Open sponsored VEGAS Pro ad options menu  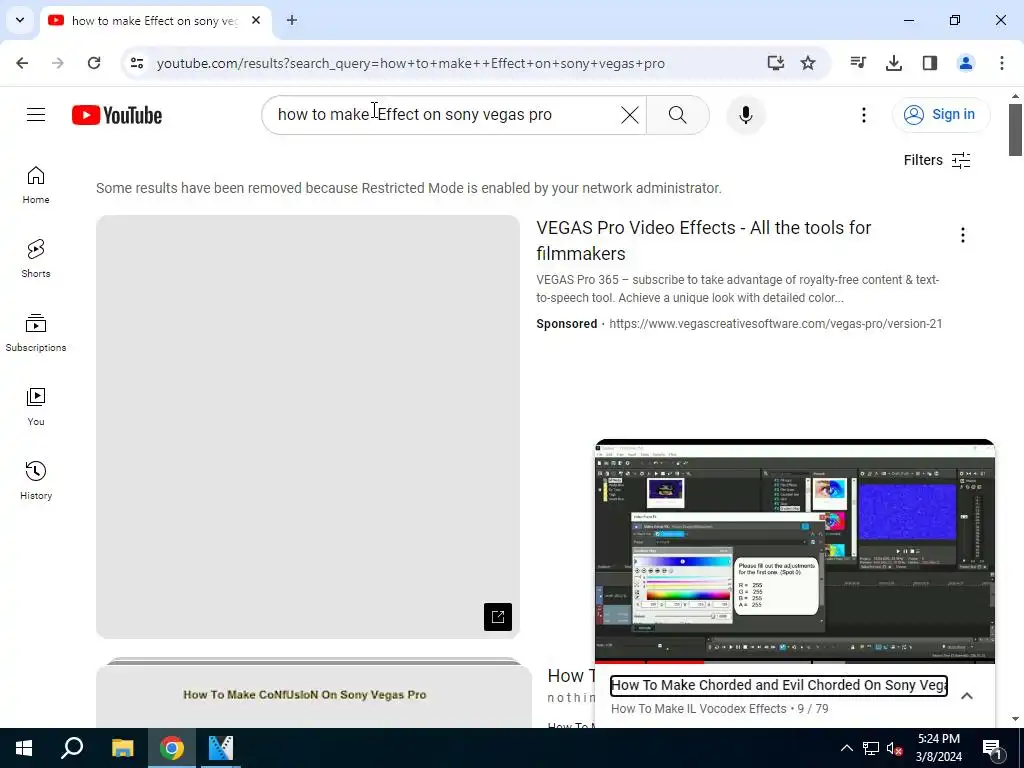coord(963,235)
